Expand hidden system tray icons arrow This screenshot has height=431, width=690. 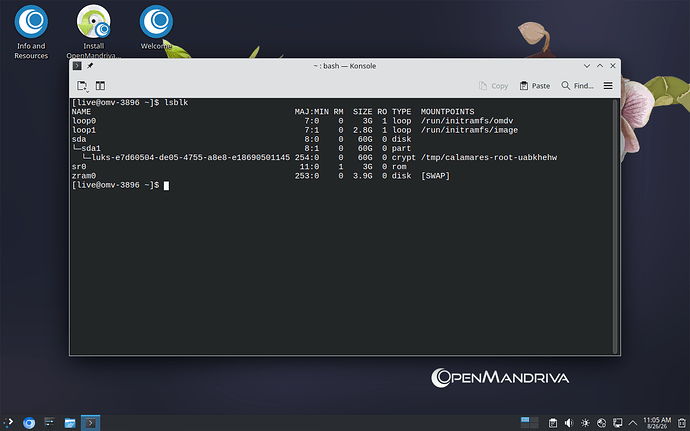tap(633, 423)
